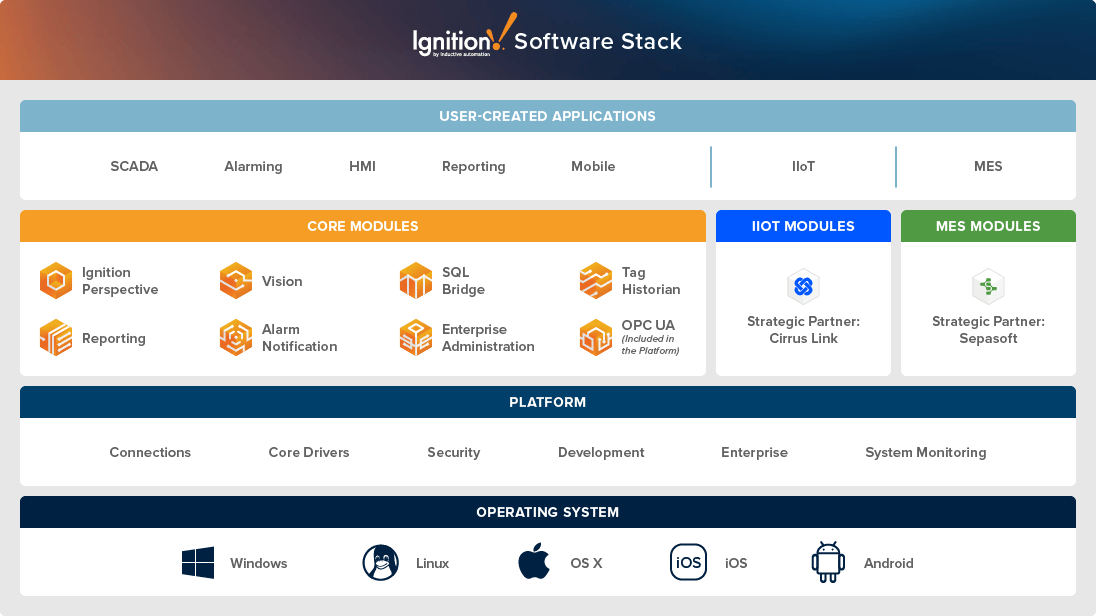The height and width of the screenshot is (616, 1096).
Task: Click the MES Modules green header
Action: pyautogui.click(x=988, y=226)
